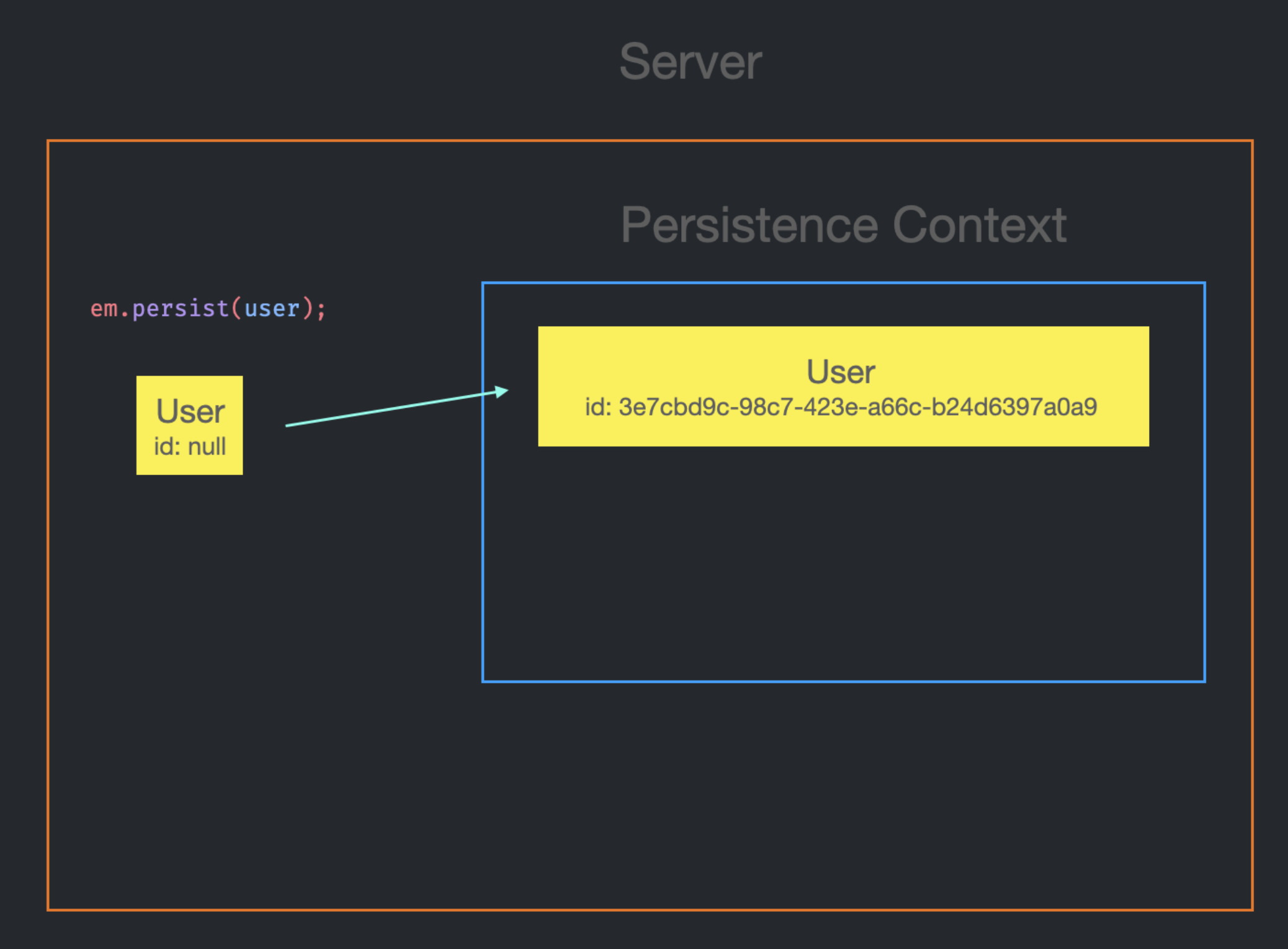
Task: Click the em token in the code
Action: pos(104,308)
